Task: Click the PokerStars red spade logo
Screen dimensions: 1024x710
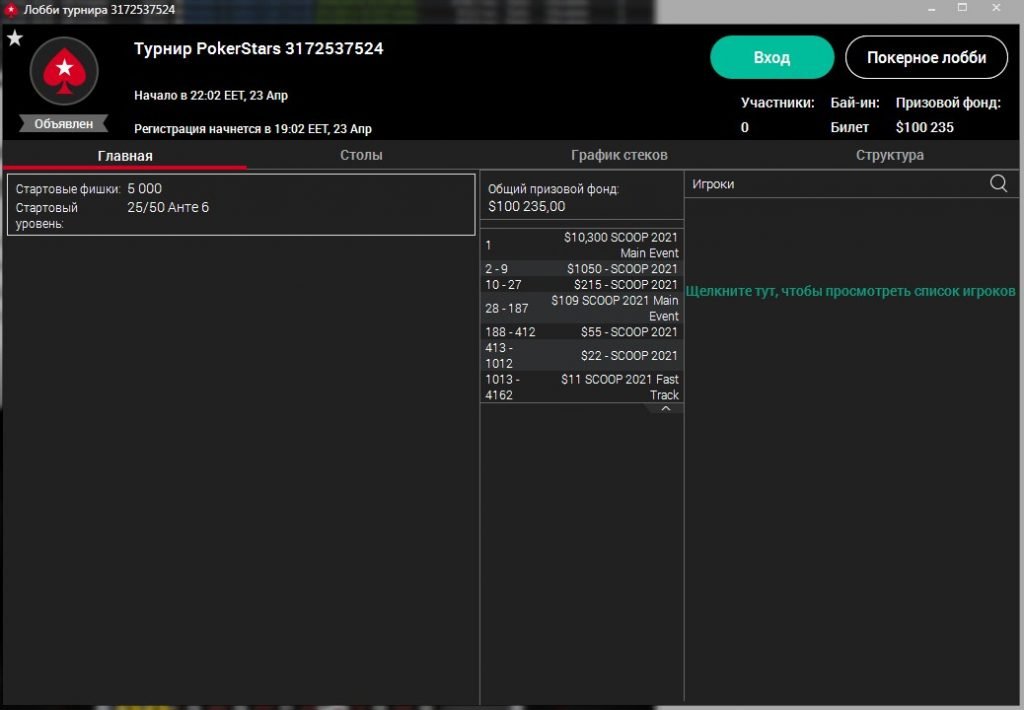Action: 64,70
